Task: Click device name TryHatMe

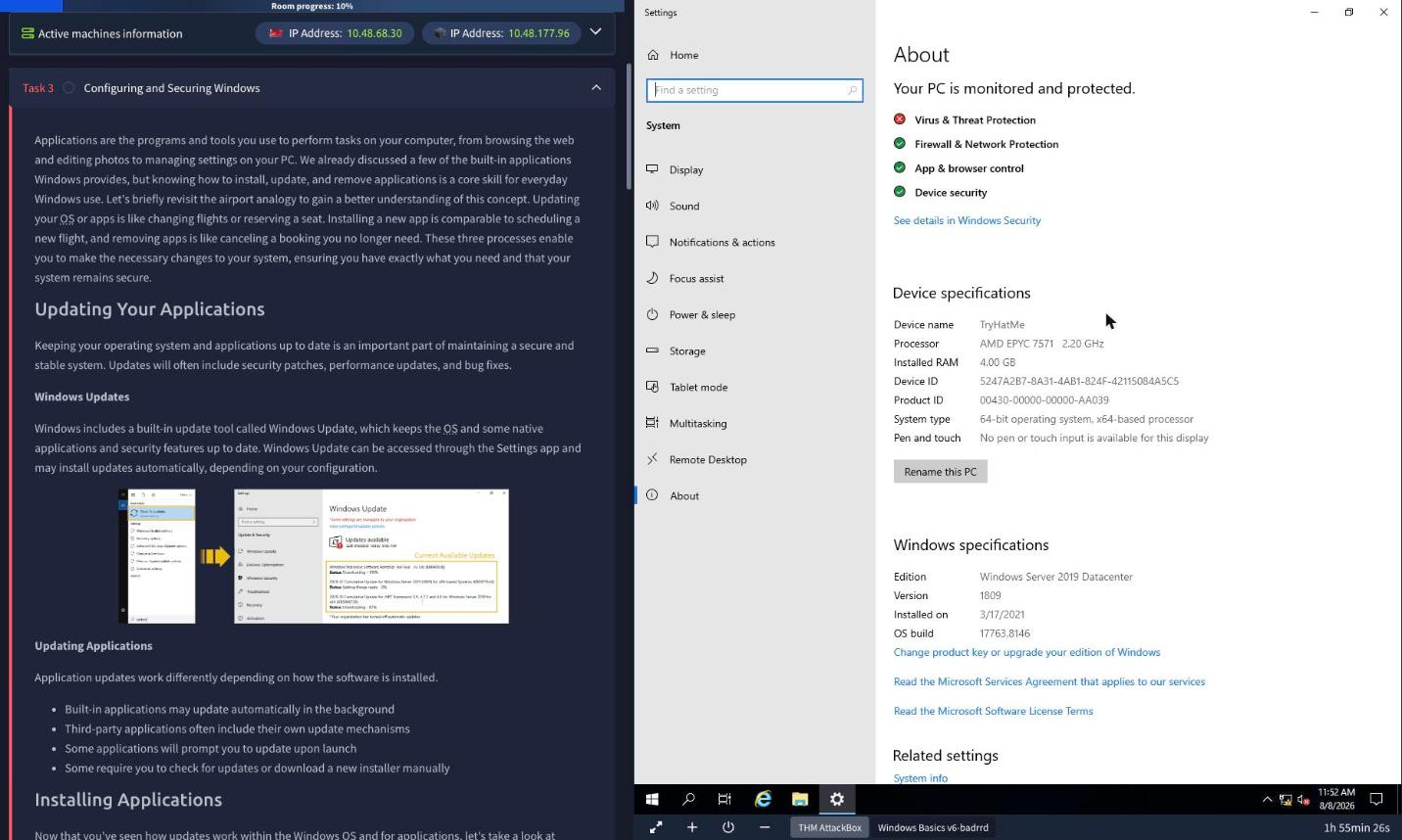Action: pyautogui.click(x=1003, y=325)
